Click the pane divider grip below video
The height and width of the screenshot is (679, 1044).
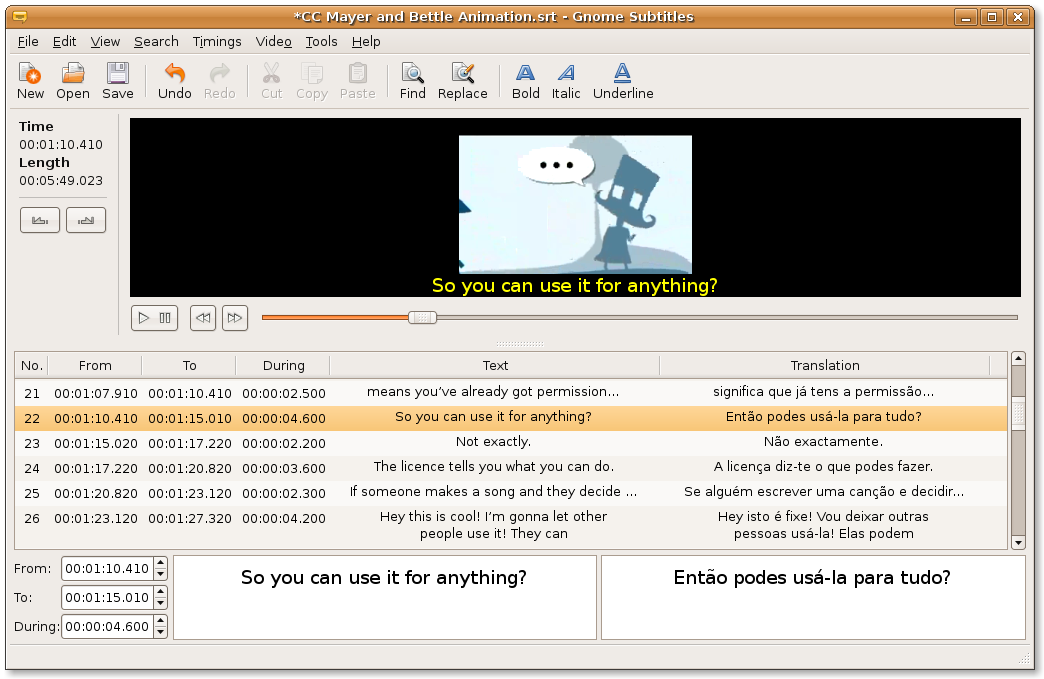[x=520, y=343]
